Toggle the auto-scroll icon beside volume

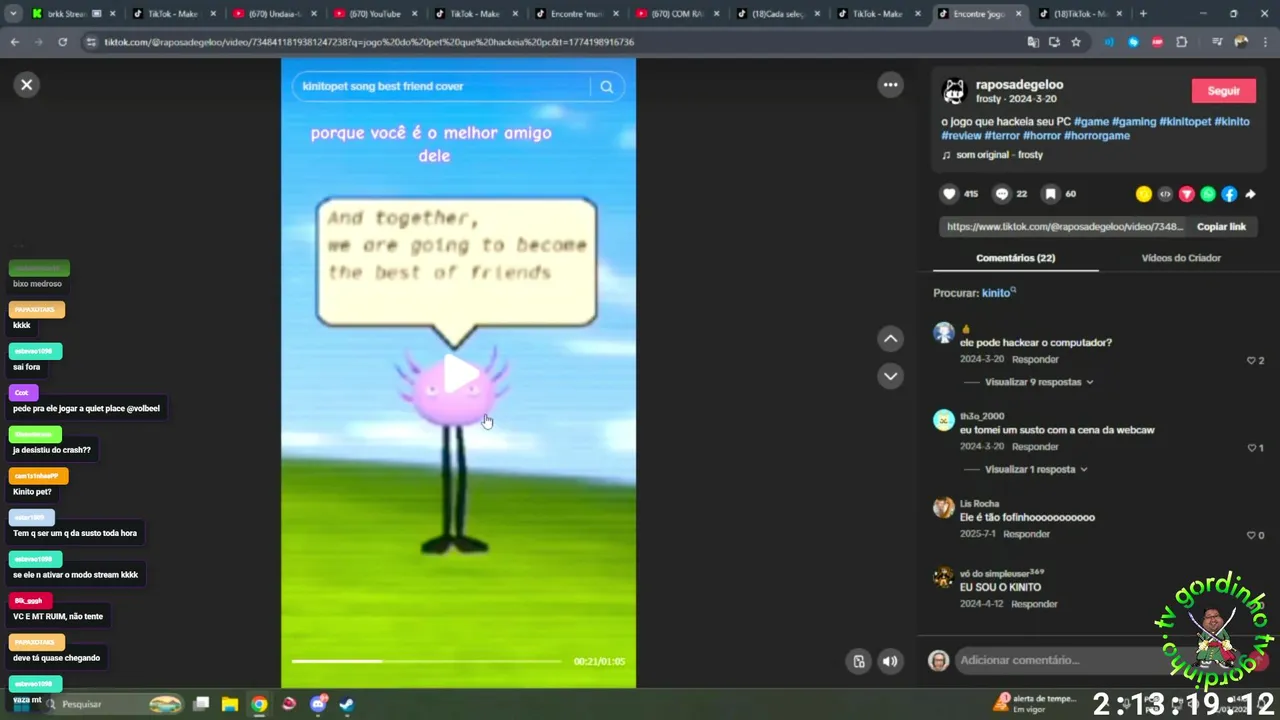pyautogui.click(x=858, y=661)
